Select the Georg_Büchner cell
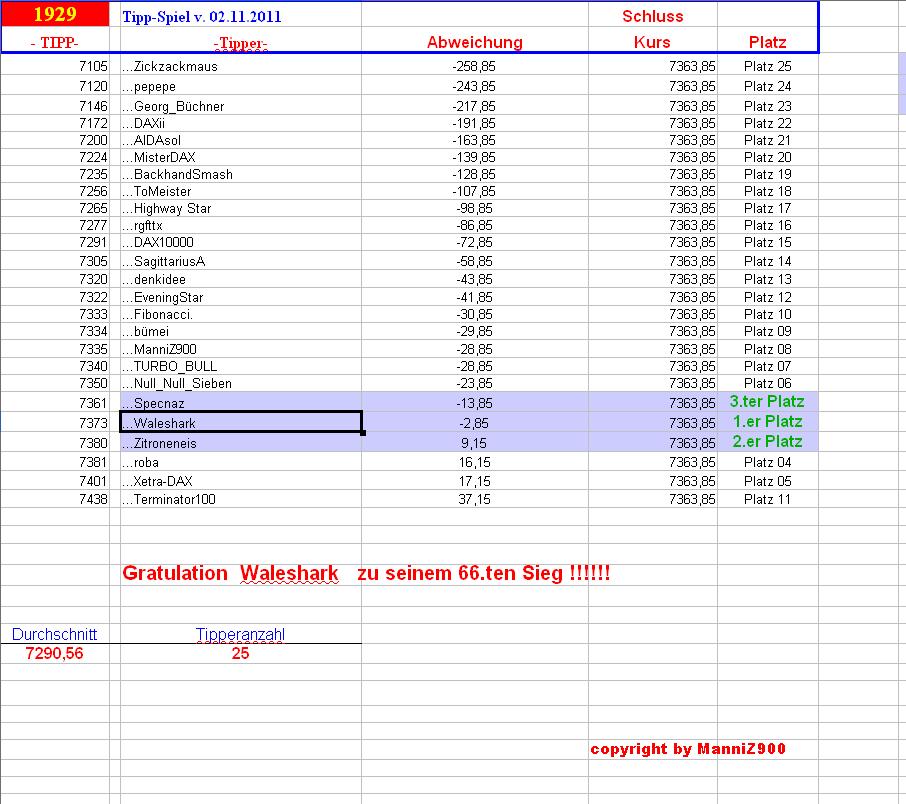Screen dimensions: 906x804 [240, 106]
